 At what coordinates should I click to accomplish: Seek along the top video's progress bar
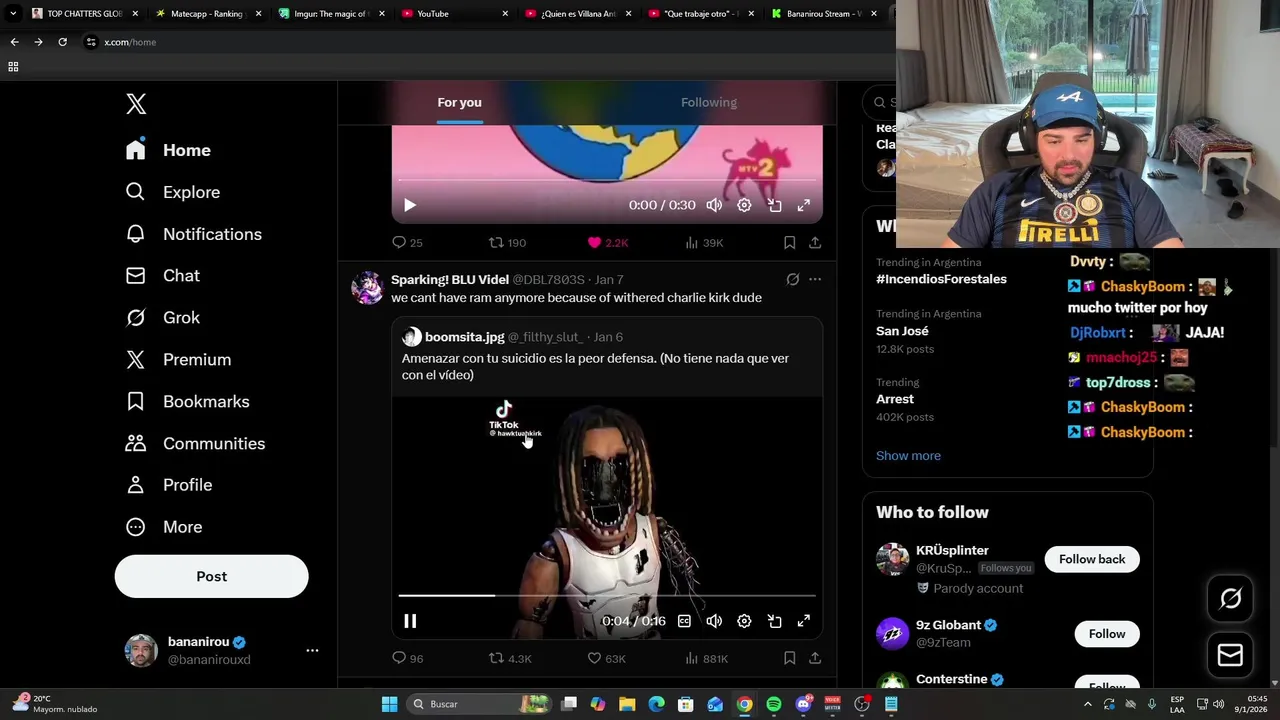[607, 180]
